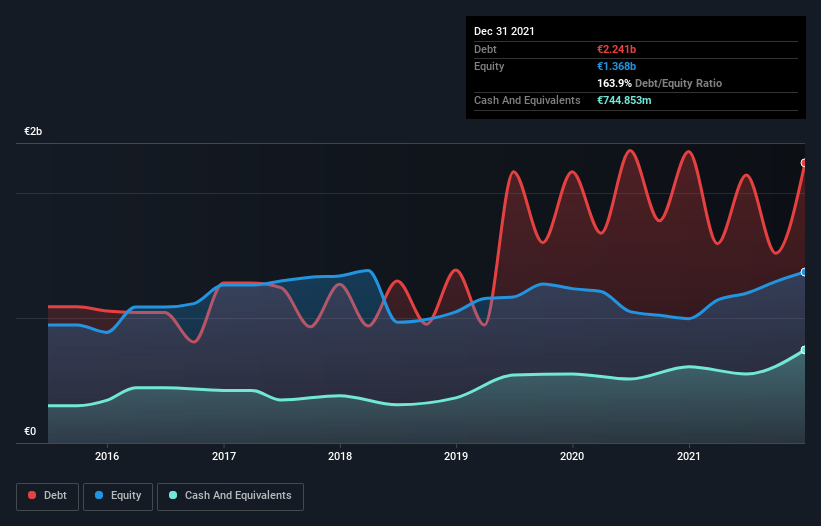Click the Equity label in tooltip

pos(489,66)
